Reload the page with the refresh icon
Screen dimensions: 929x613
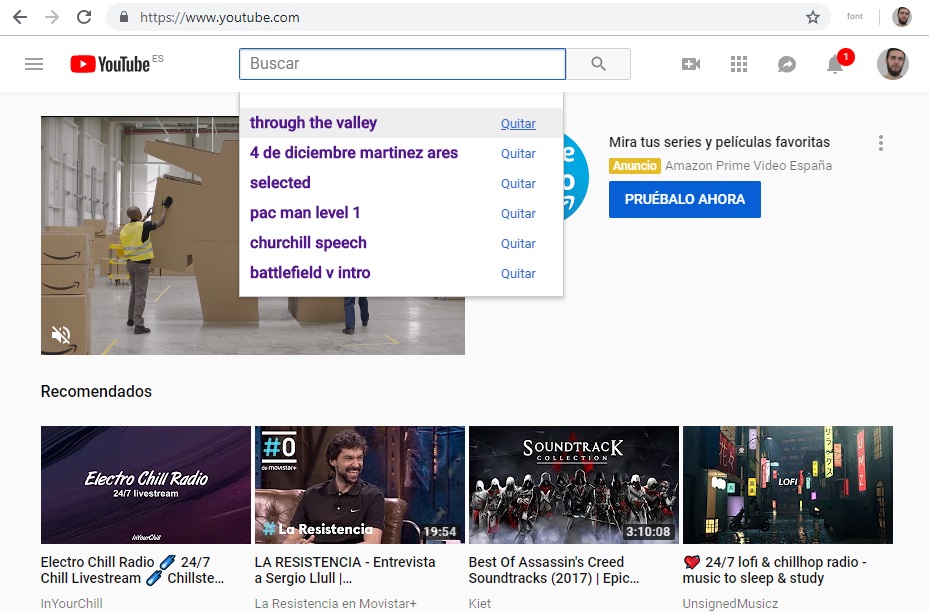click(84, 17)
